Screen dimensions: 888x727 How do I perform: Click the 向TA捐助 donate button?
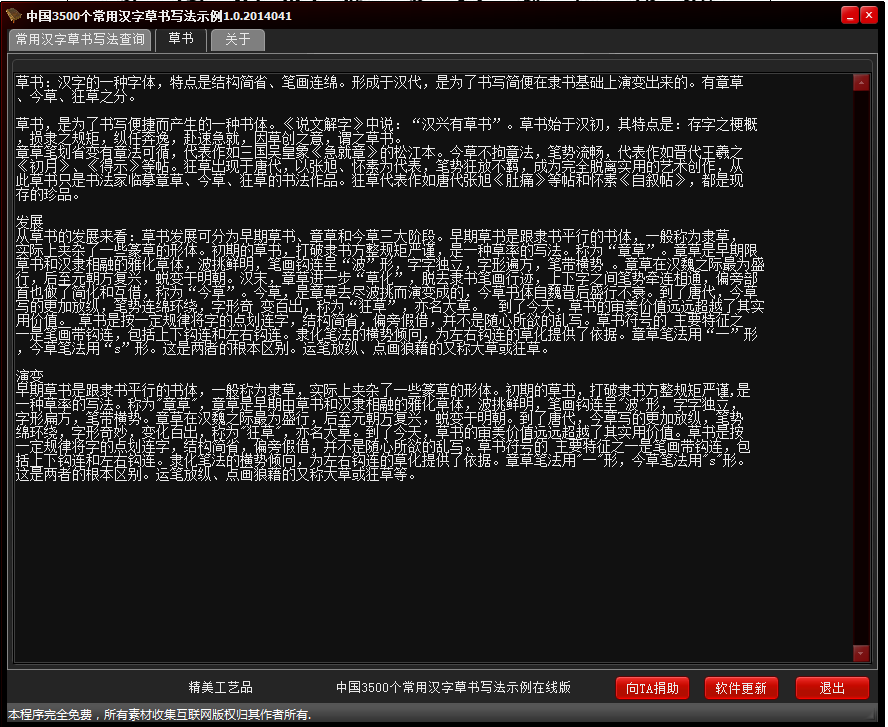click(x=652, y=688)
